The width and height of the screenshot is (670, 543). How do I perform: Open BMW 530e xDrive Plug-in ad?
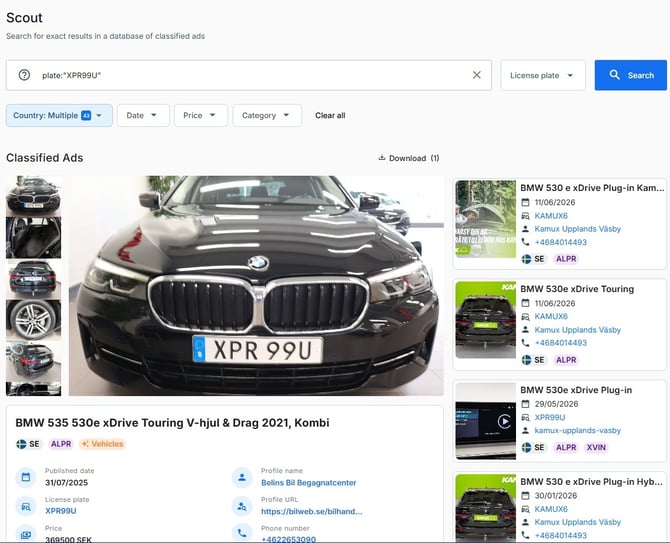(576, 390)
